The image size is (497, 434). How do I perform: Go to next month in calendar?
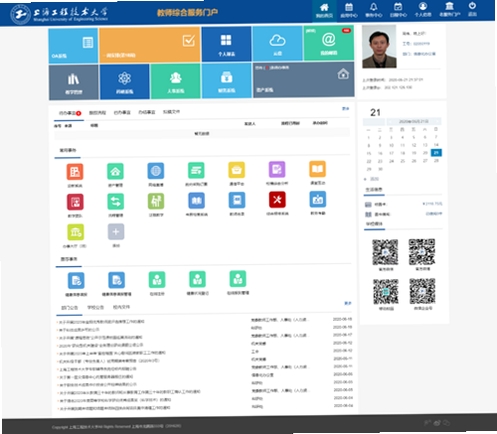click(x=437, y=121)
